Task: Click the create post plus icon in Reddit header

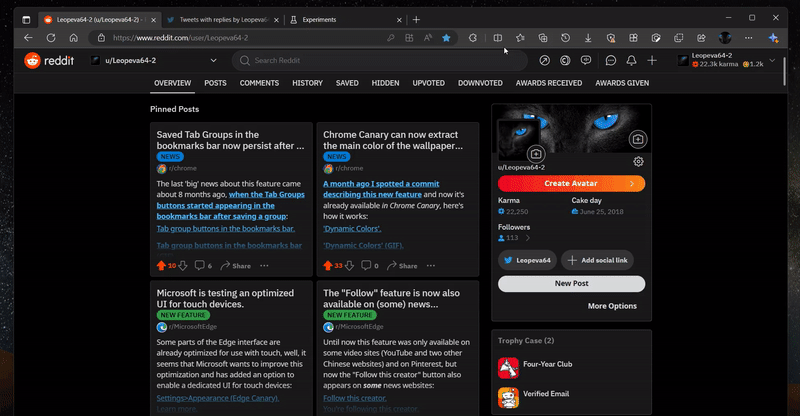Action: (x=652, y=61)
